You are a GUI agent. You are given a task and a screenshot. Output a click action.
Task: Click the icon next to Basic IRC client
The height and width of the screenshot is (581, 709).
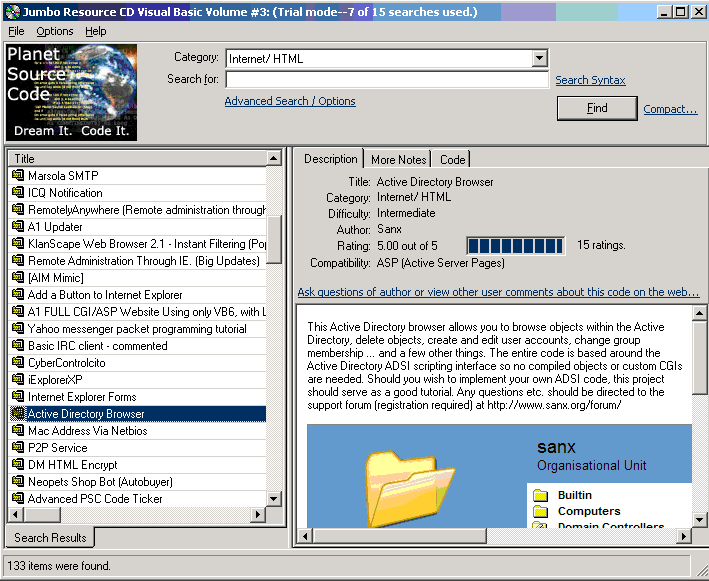click(x=18, y=345)
